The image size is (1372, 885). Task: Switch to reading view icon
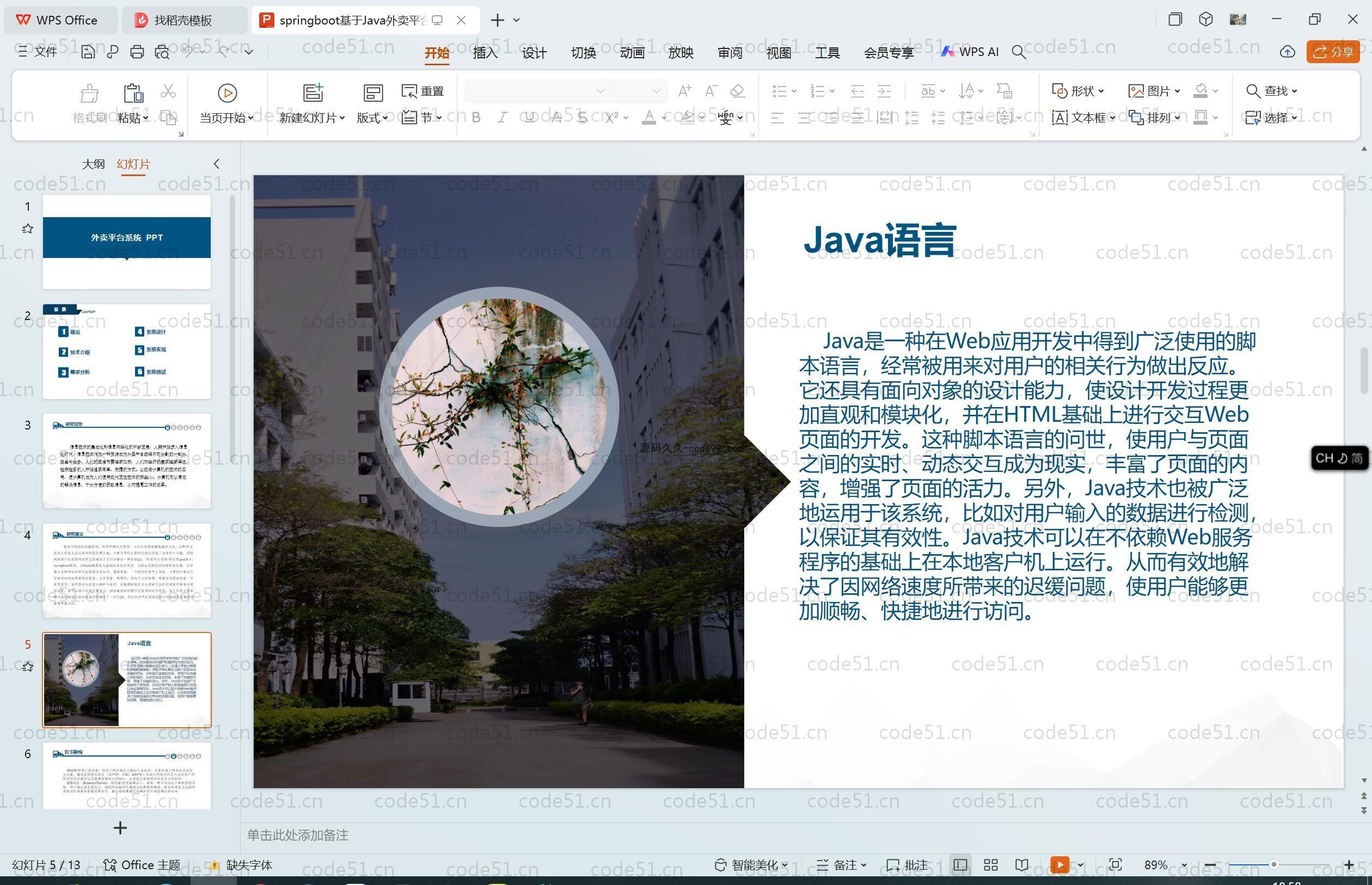coord(1021,865)
